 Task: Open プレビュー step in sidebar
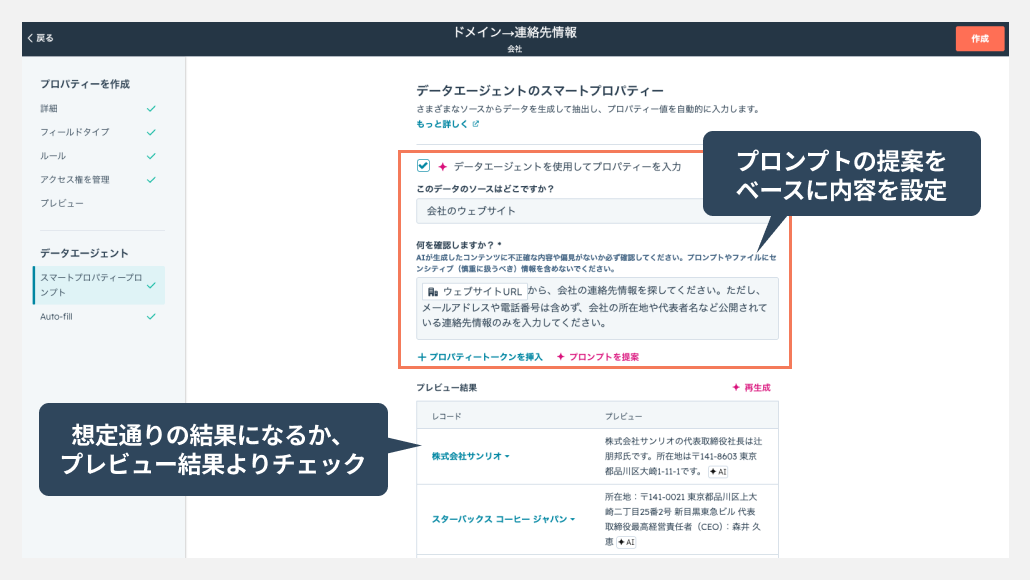(x=62, y=203)
